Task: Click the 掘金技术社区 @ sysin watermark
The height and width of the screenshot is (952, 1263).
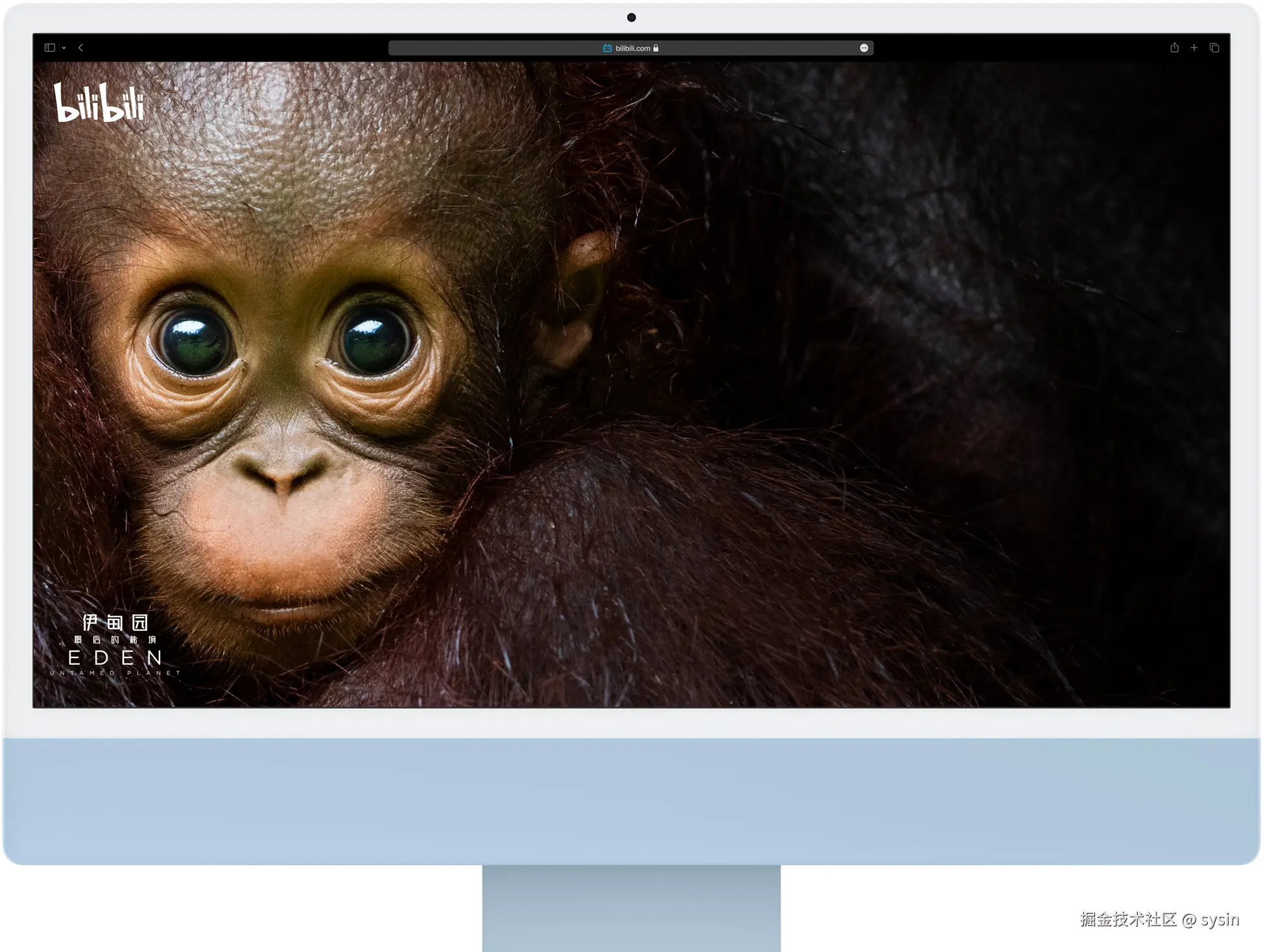Action: coord(1159,919)
